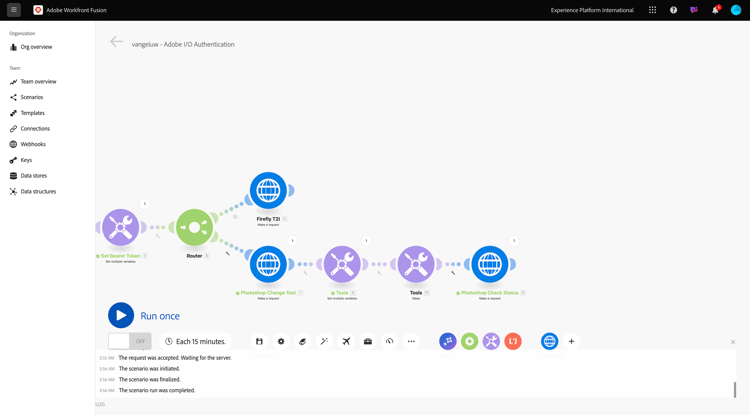The height and width of the screenshot is (415, 750).
Task: Open Keys page
Action: click(26, 160)
